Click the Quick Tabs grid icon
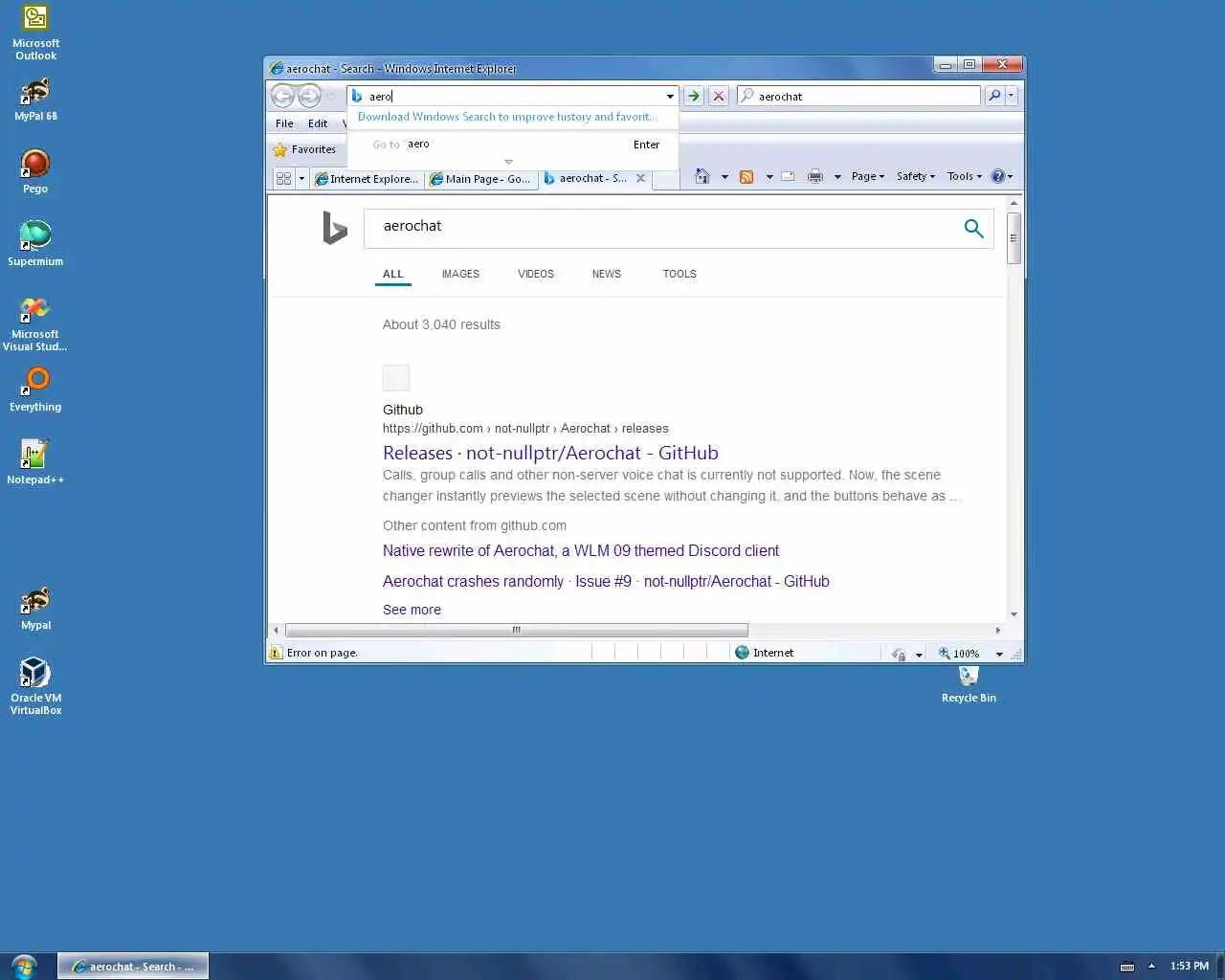The image size is (1225, 980). pos(283,178)
